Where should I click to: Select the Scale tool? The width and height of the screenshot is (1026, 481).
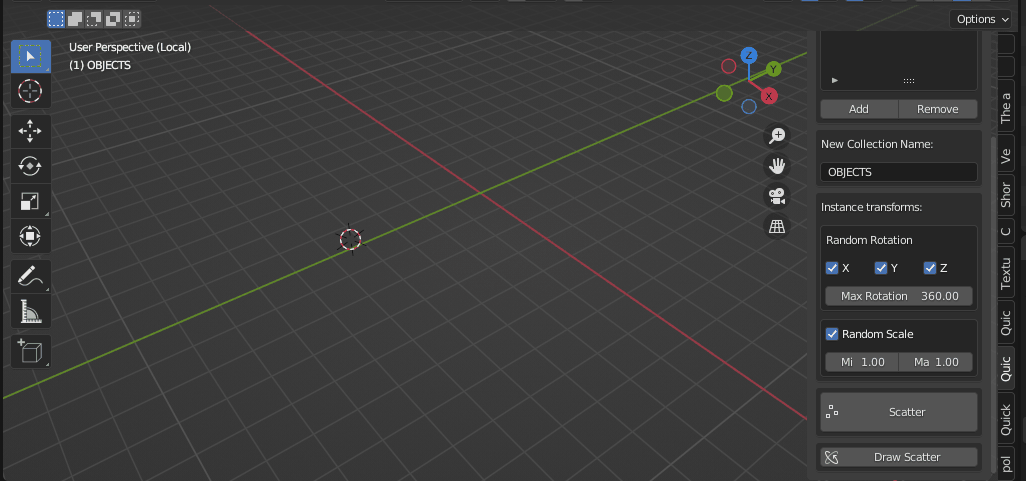(30, 201)
